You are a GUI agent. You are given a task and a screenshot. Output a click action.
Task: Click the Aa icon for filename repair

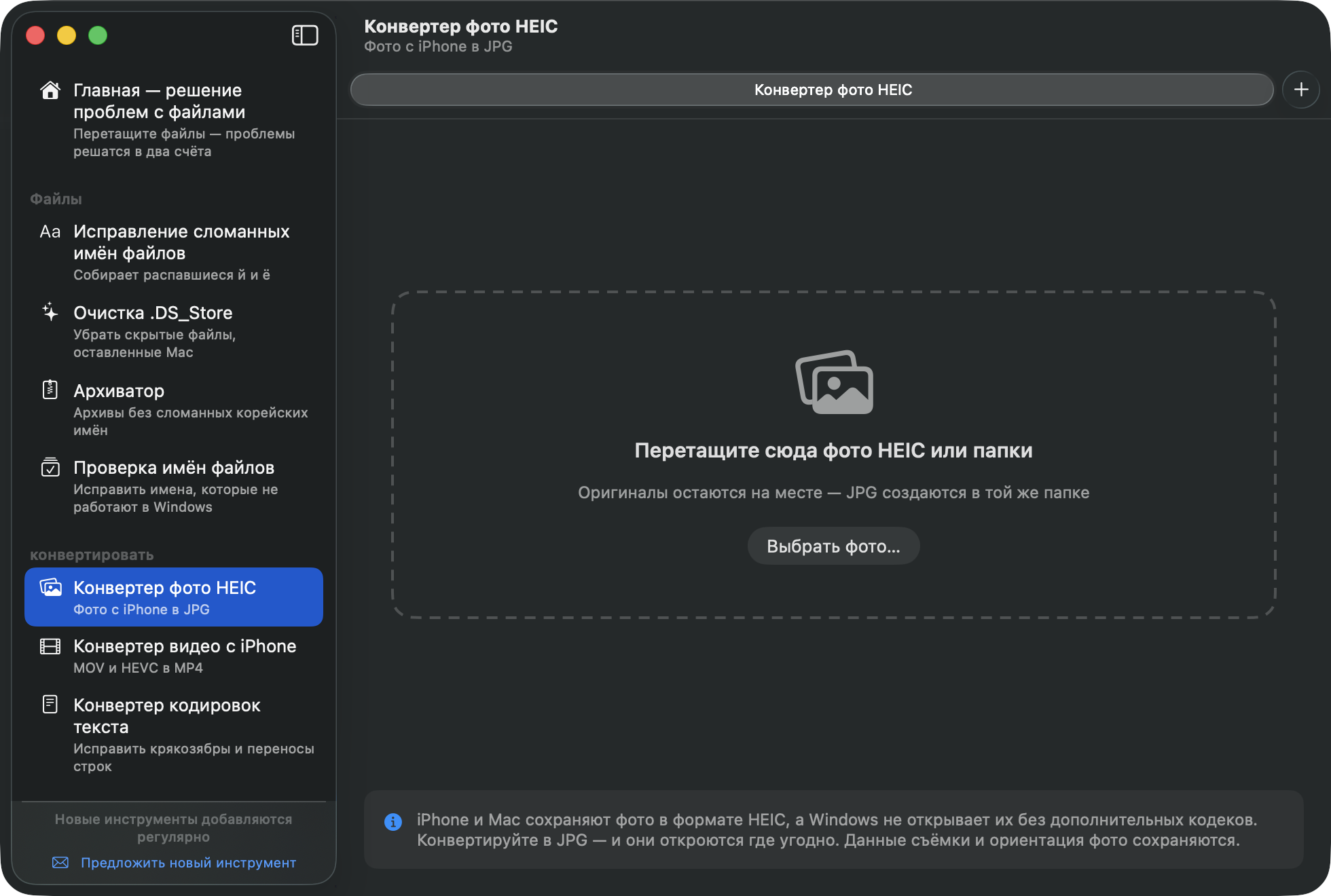[x=50, y=231]
